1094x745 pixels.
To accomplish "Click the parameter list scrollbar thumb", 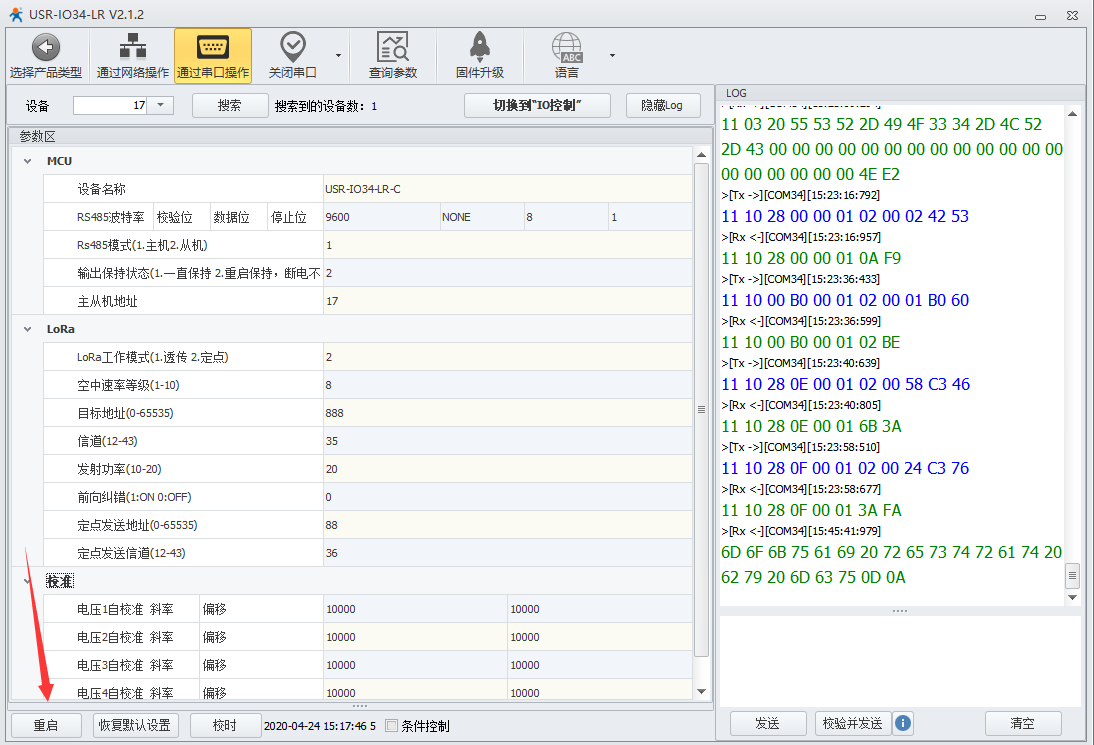I will [x=702, y=409].
